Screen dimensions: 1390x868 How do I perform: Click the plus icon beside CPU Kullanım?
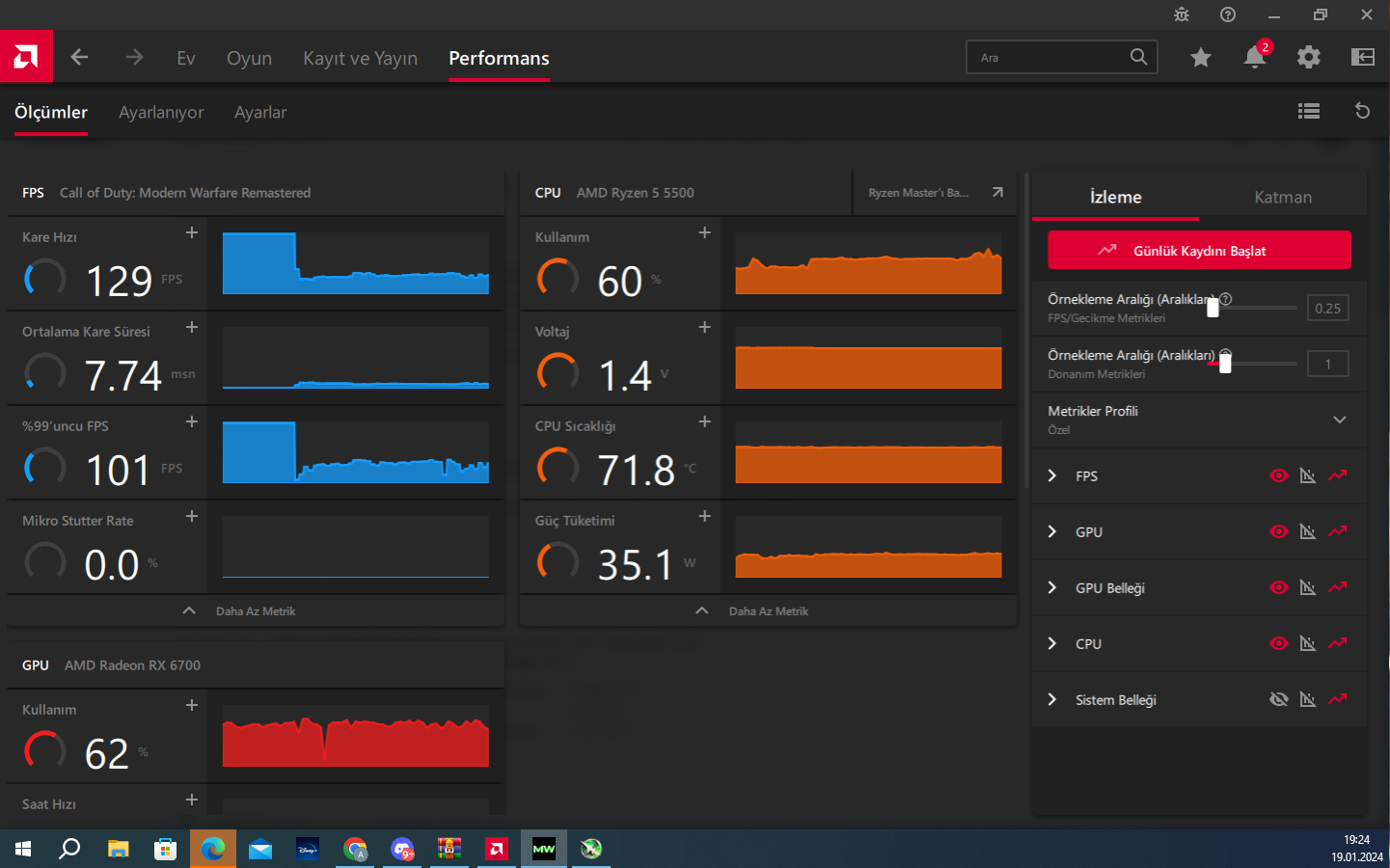pyautogui.click(x=705, y=232)
